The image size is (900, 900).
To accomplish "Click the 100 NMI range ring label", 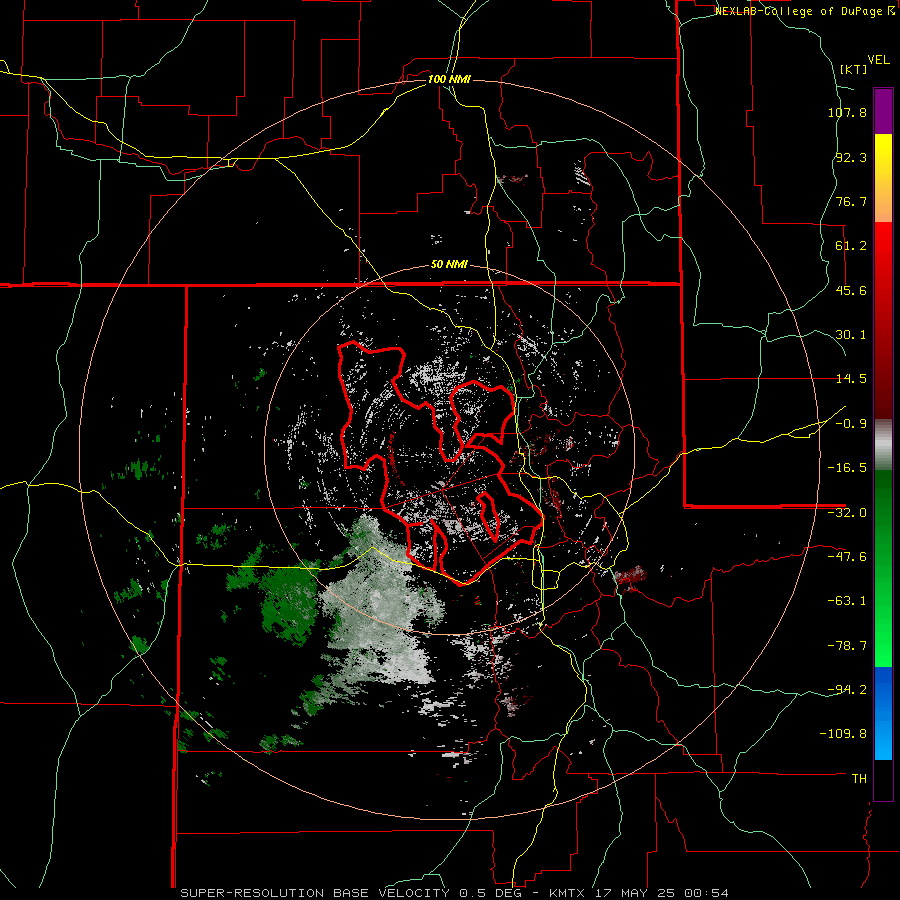I will click(x=449, y=79).
